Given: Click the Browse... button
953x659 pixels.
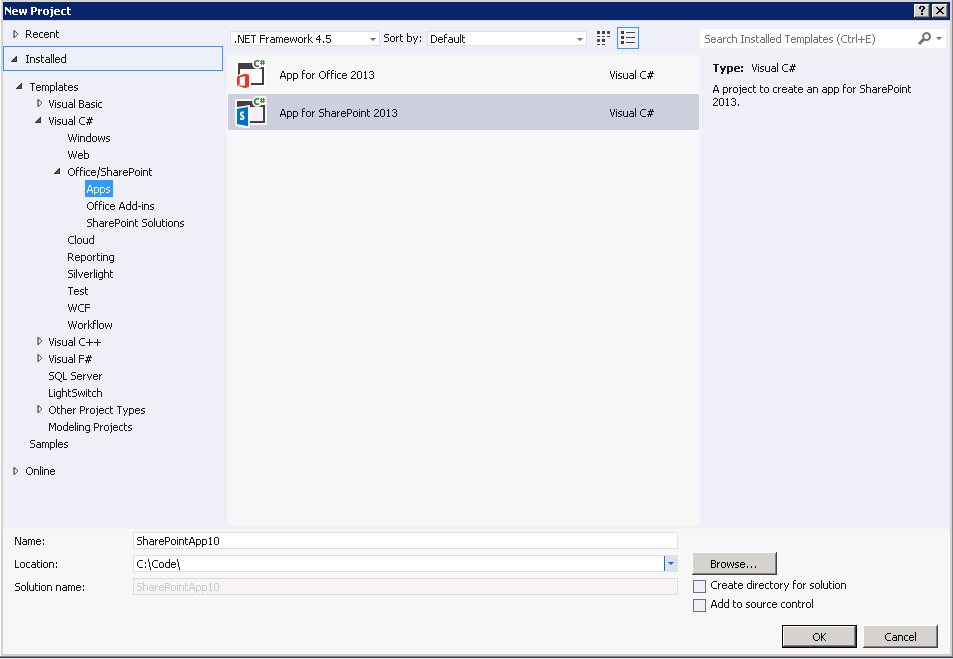Looking at the screenshot, I should tap(734, 564).
